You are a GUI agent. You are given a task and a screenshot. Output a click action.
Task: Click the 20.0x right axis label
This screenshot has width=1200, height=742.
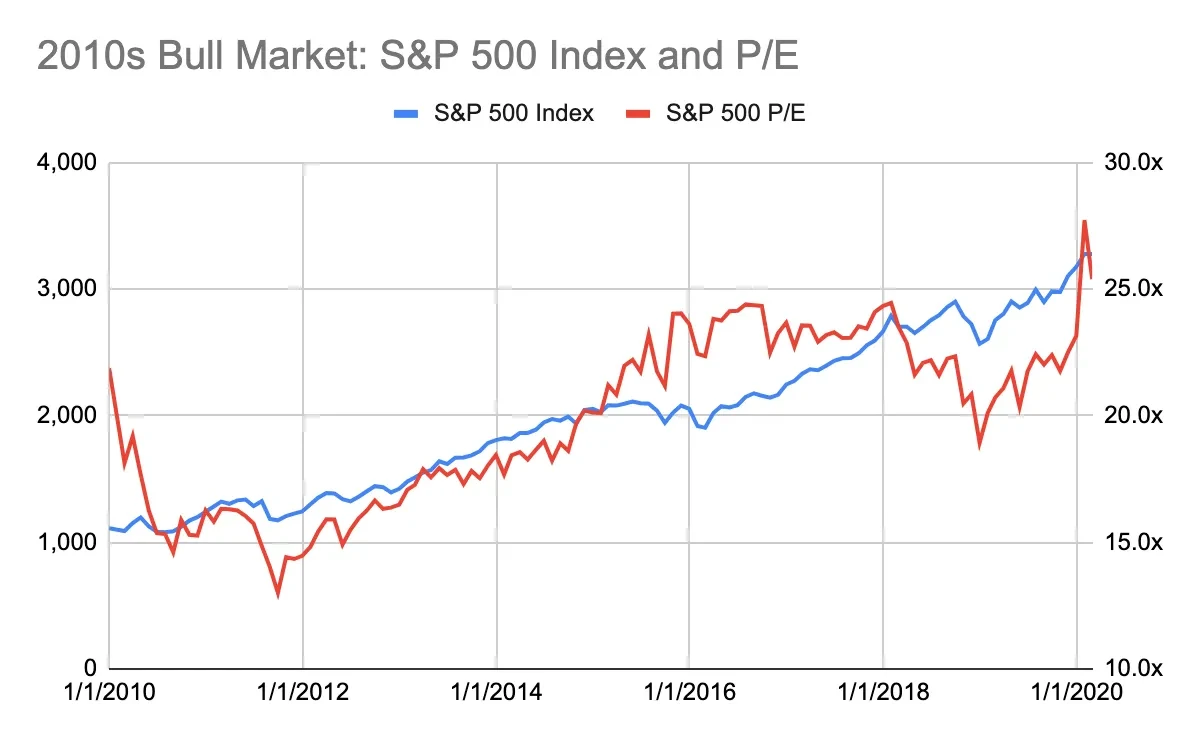(1133, 415)
